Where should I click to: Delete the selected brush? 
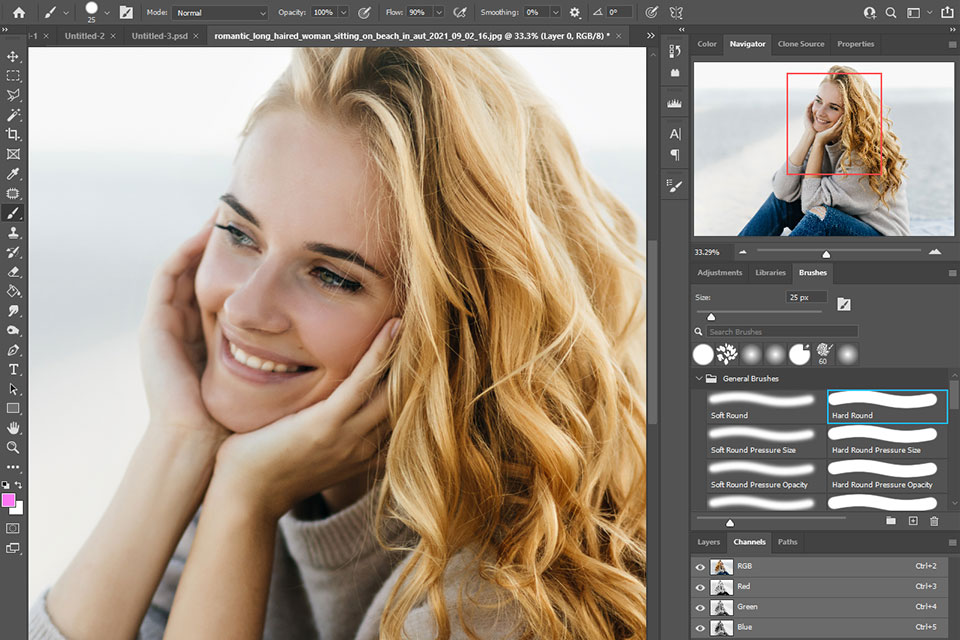pos(934,521)
